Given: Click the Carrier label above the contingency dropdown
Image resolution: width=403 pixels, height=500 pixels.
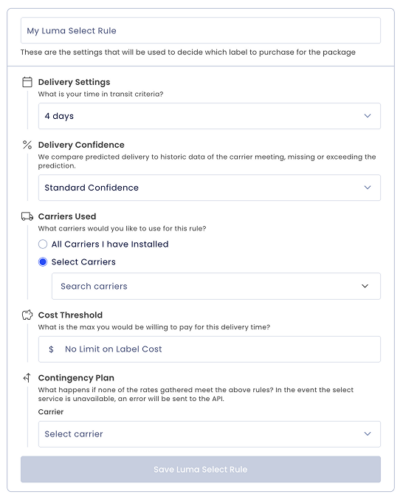Looking at the screenshot, I should point(51,412).
